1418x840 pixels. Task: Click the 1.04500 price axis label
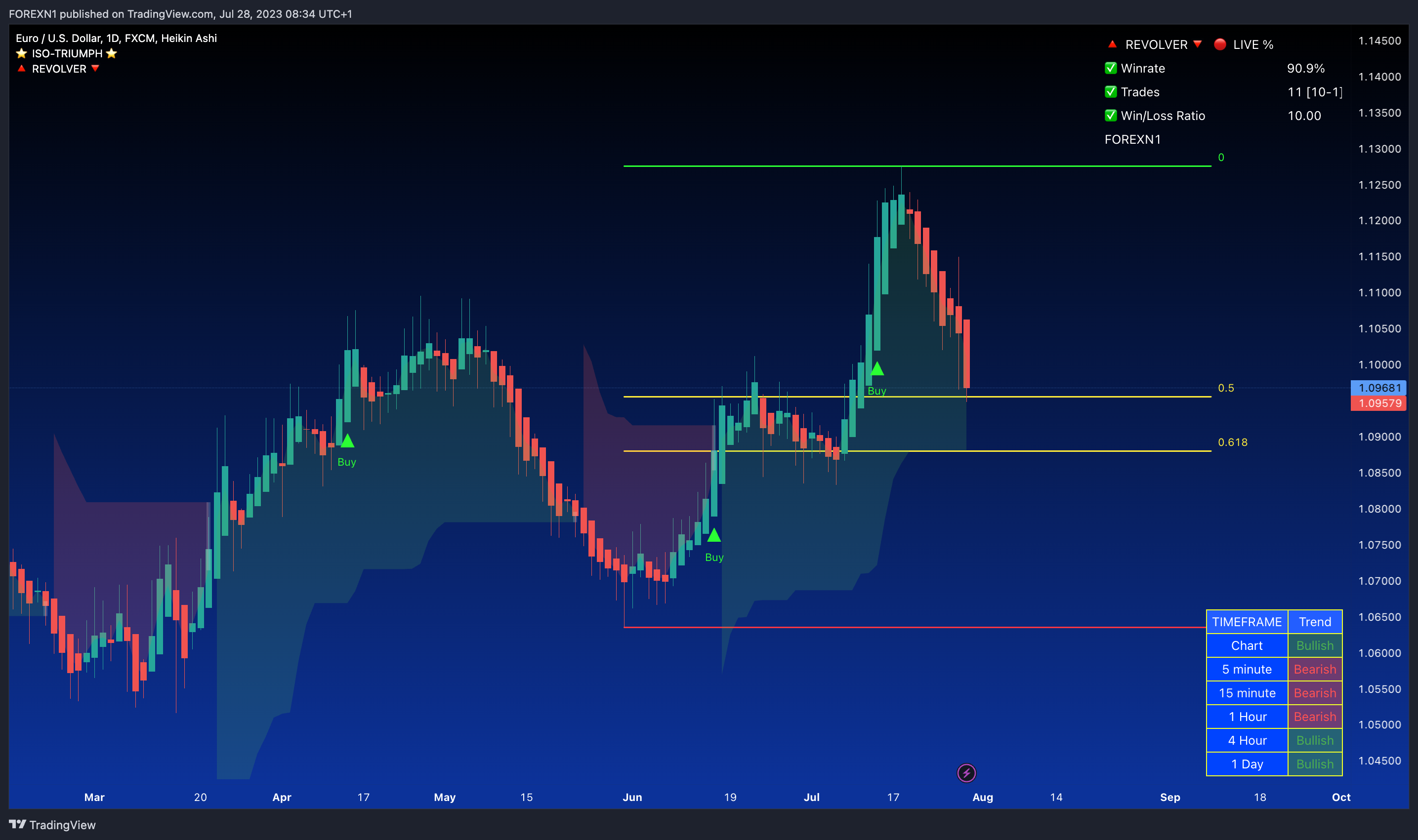tap(1379, 761)
